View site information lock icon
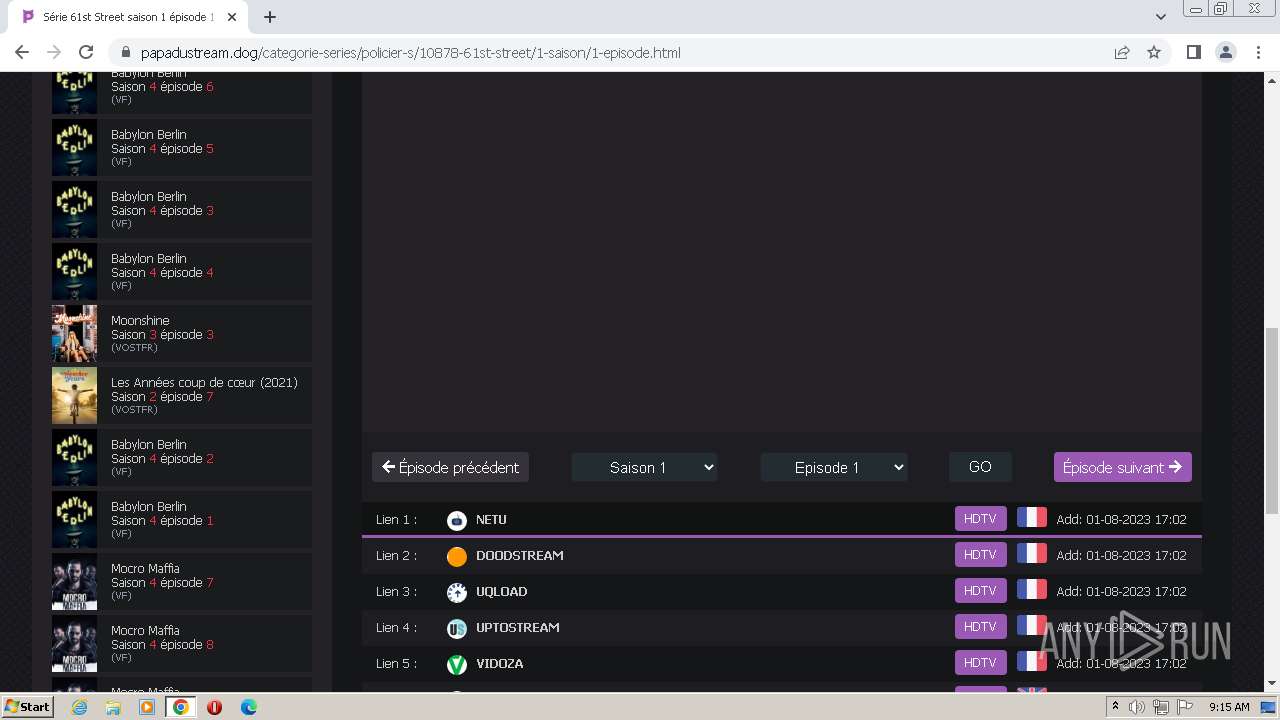The width and height of the screenshot is (1280, 720). tap(126, 52)
